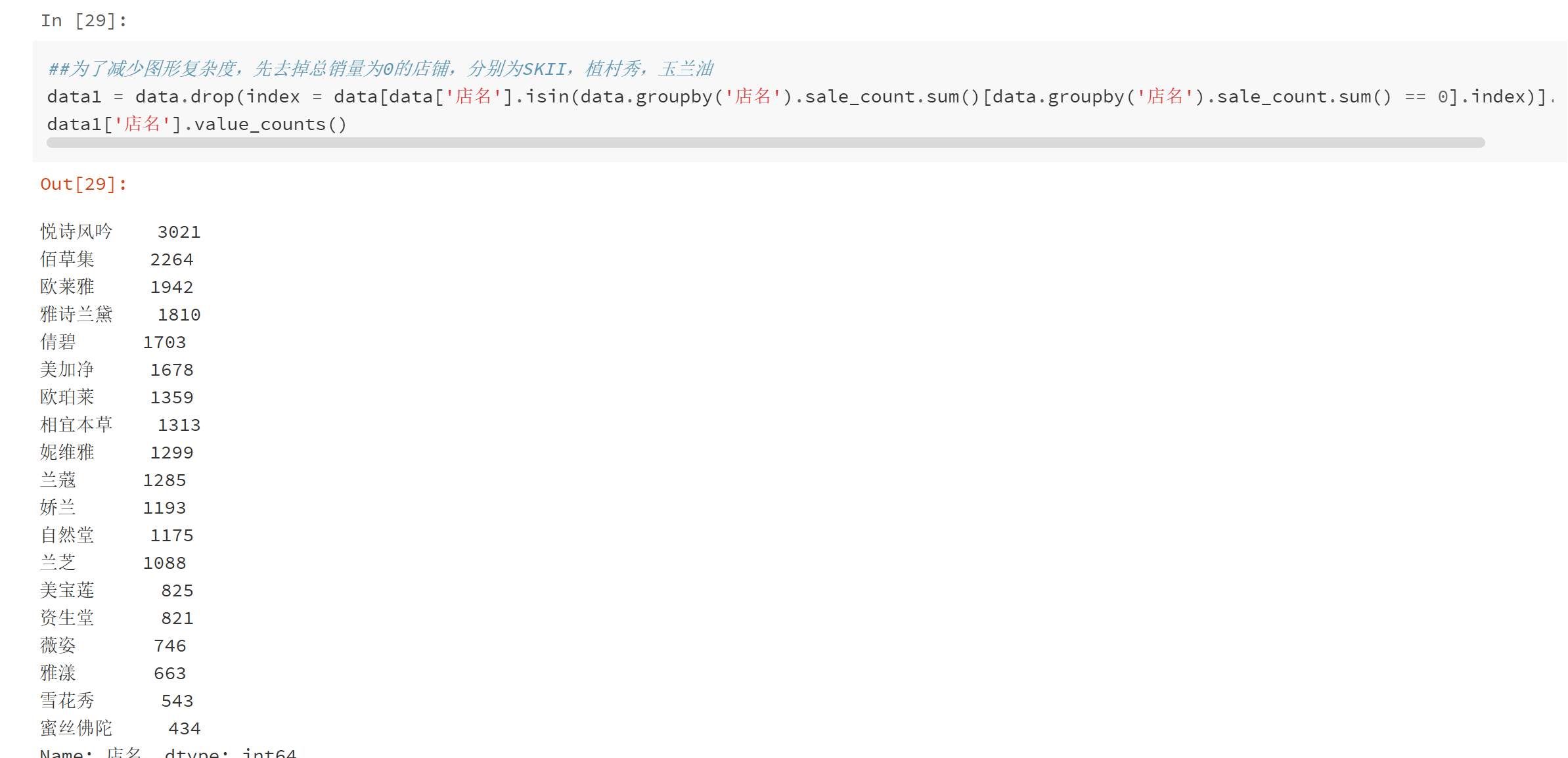Viewport: 1568px width, 758px height.
Task: Click the 佰草集 2264 output row
Action: tap(117, 259)
